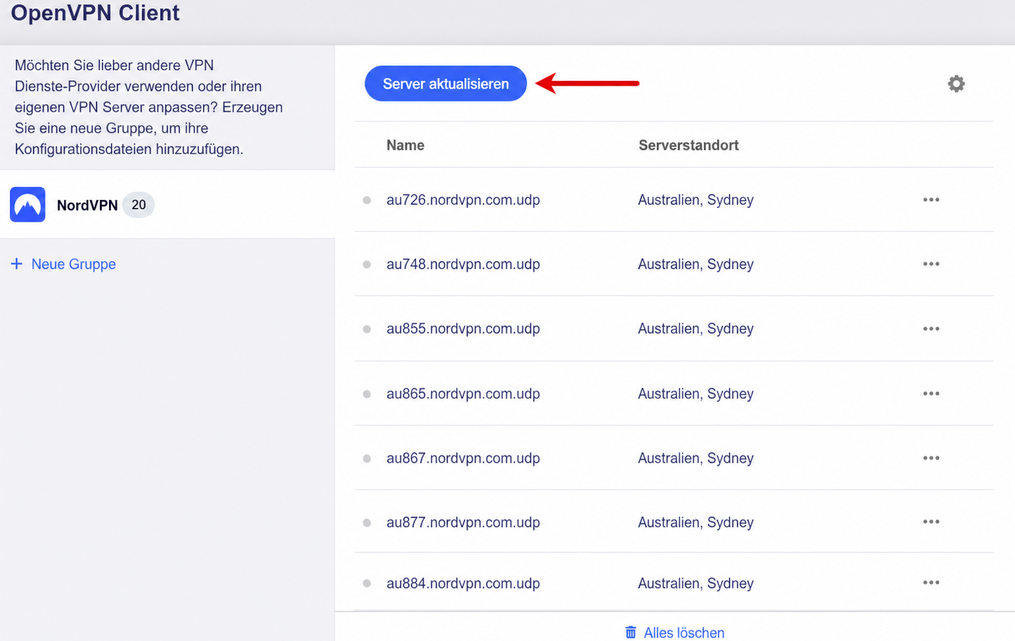The image size is (1015, 641).
Task: Click the 20 server count badge
Action: click(x=139, y=205)
